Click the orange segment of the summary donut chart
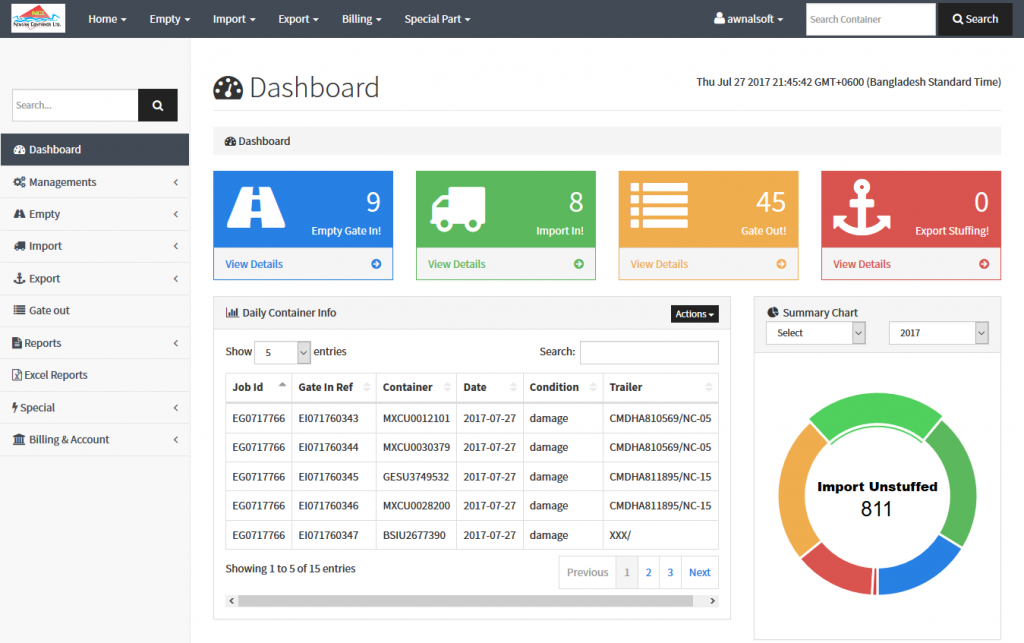This screenshot has height=643, width=1024. tap(792, 492)
